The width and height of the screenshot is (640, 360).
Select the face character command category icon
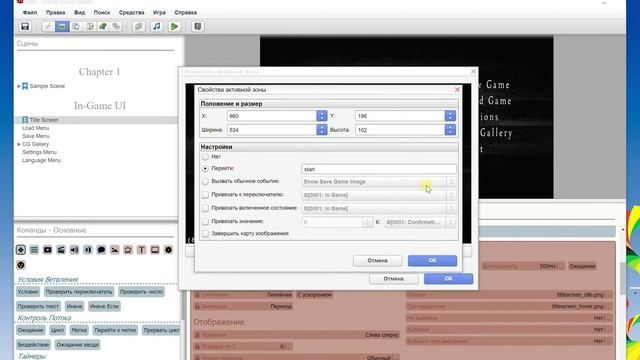pyautogui.click(x=21, y=265)
